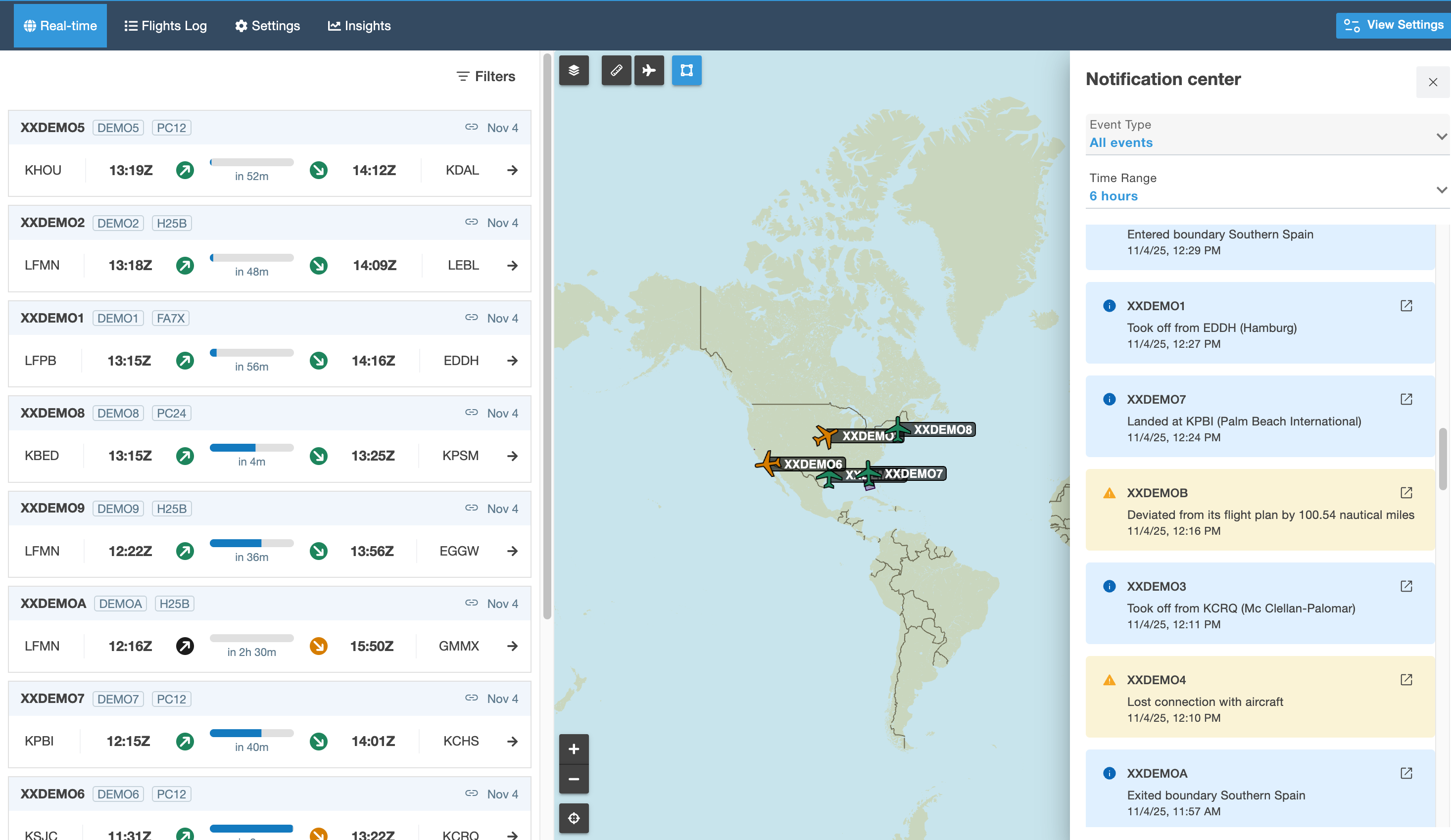Toggle the boundary selection tool
The width and height of the screenshot is (1451, 840).
click(x=686, y=70)
